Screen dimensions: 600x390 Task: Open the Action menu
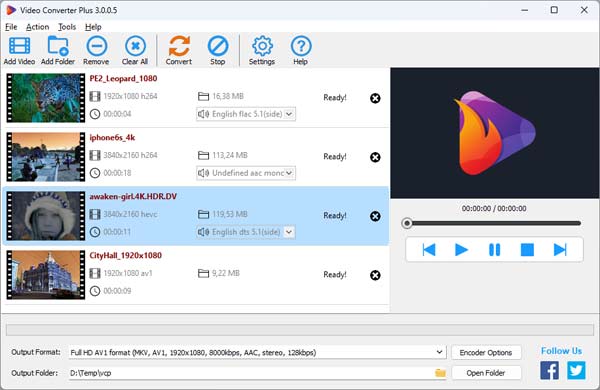pyautogui.click(x=38, y=27)
